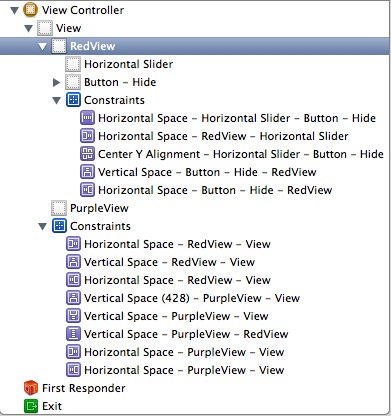Image resolution: width=391 pixels, height=416 pixels.
Task: Click icon of Horizontal Space - Horizontal Slider - Button constraint
Action: click(87, 118)
